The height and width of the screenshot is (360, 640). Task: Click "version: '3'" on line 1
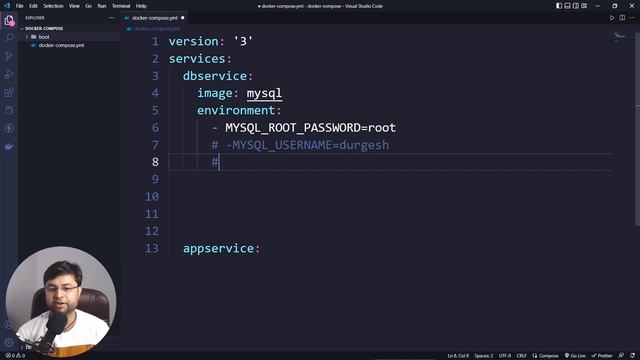pyautogui.click(x=211, y=41)
